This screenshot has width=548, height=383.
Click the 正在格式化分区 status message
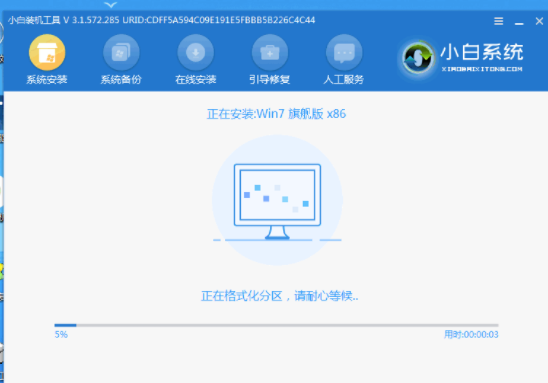pyautogui.click(x=279, y=296)
